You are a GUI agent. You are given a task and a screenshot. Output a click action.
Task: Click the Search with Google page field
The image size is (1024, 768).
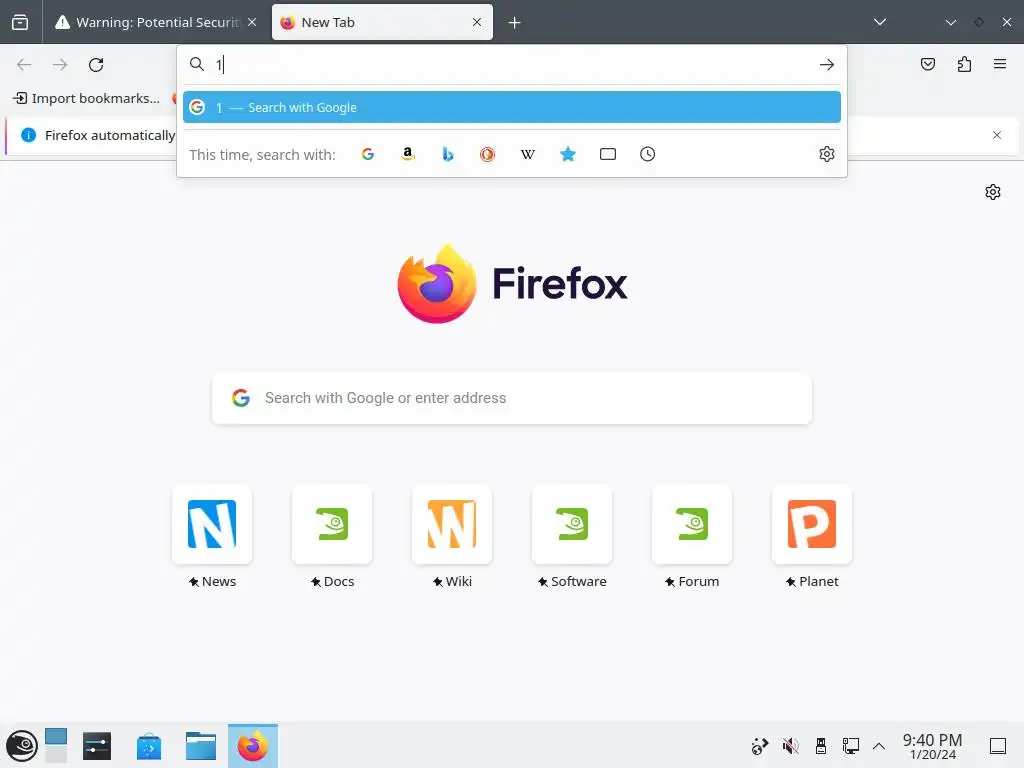click(512, 398)
